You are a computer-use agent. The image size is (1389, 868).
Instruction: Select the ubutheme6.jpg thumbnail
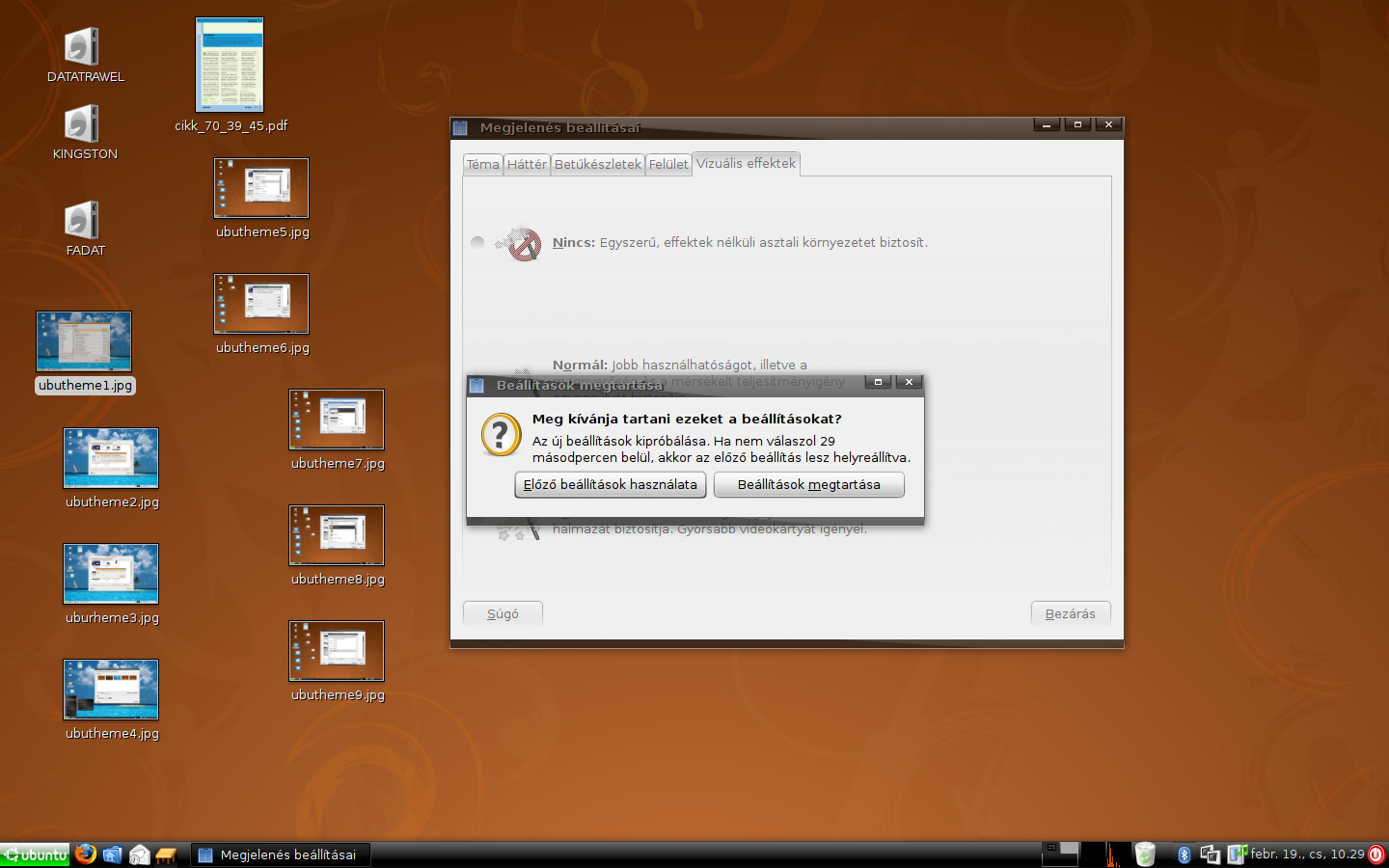coord(261,304)
